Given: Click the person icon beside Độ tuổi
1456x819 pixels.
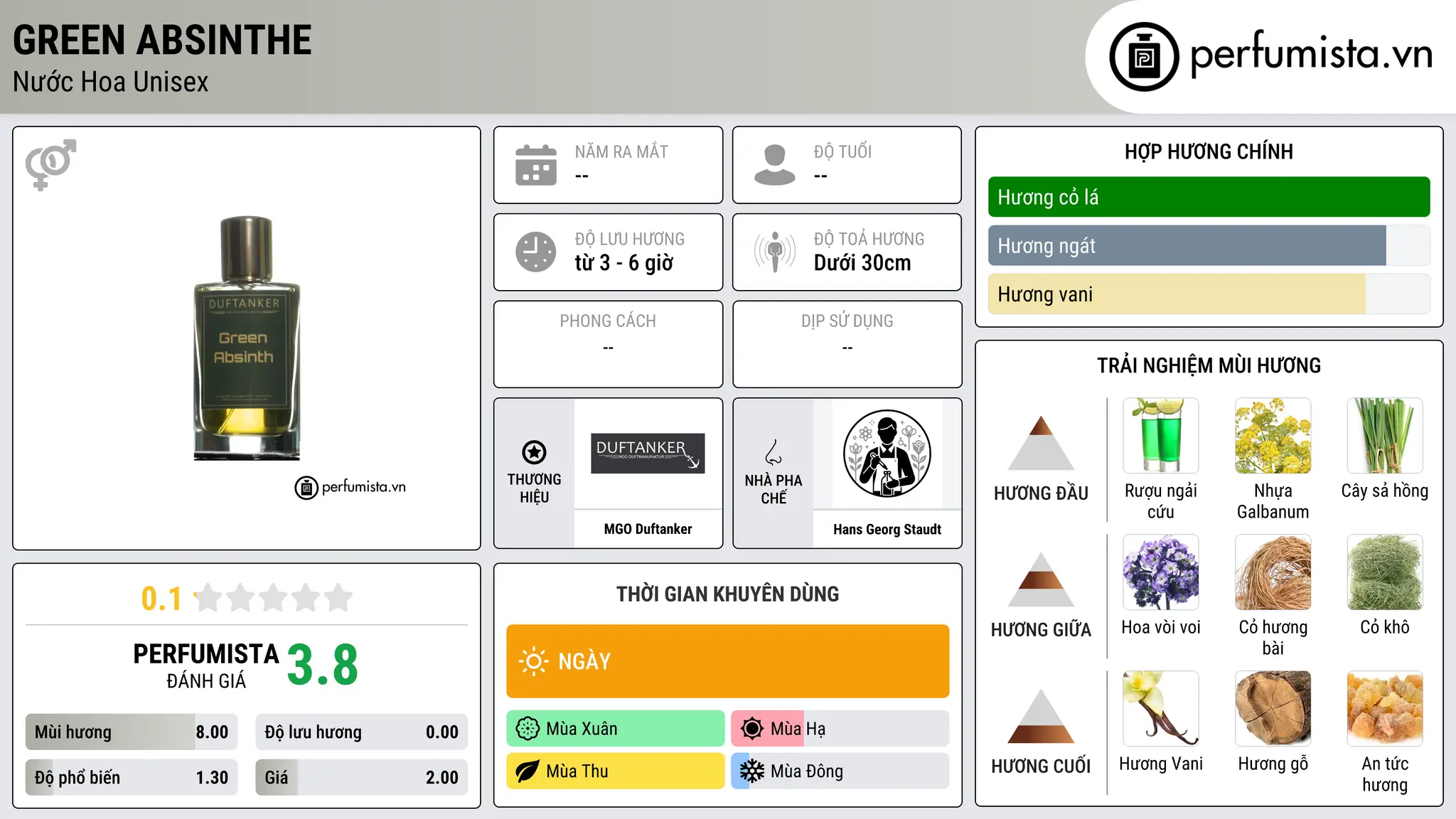Looking at the screenshot, I should tap(775, 165).
